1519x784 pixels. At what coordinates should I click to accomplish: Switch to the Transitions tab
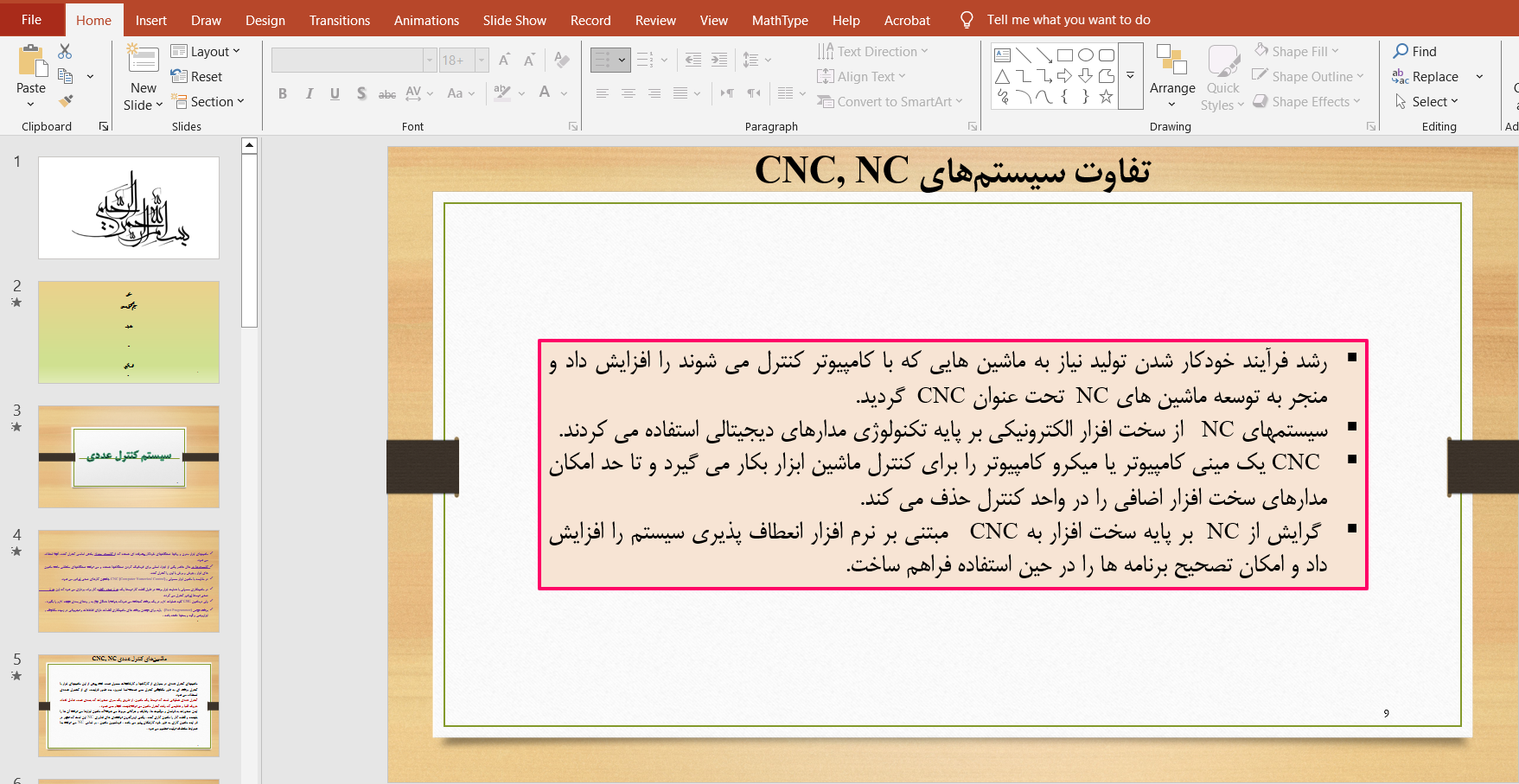(x=339, y=20)
